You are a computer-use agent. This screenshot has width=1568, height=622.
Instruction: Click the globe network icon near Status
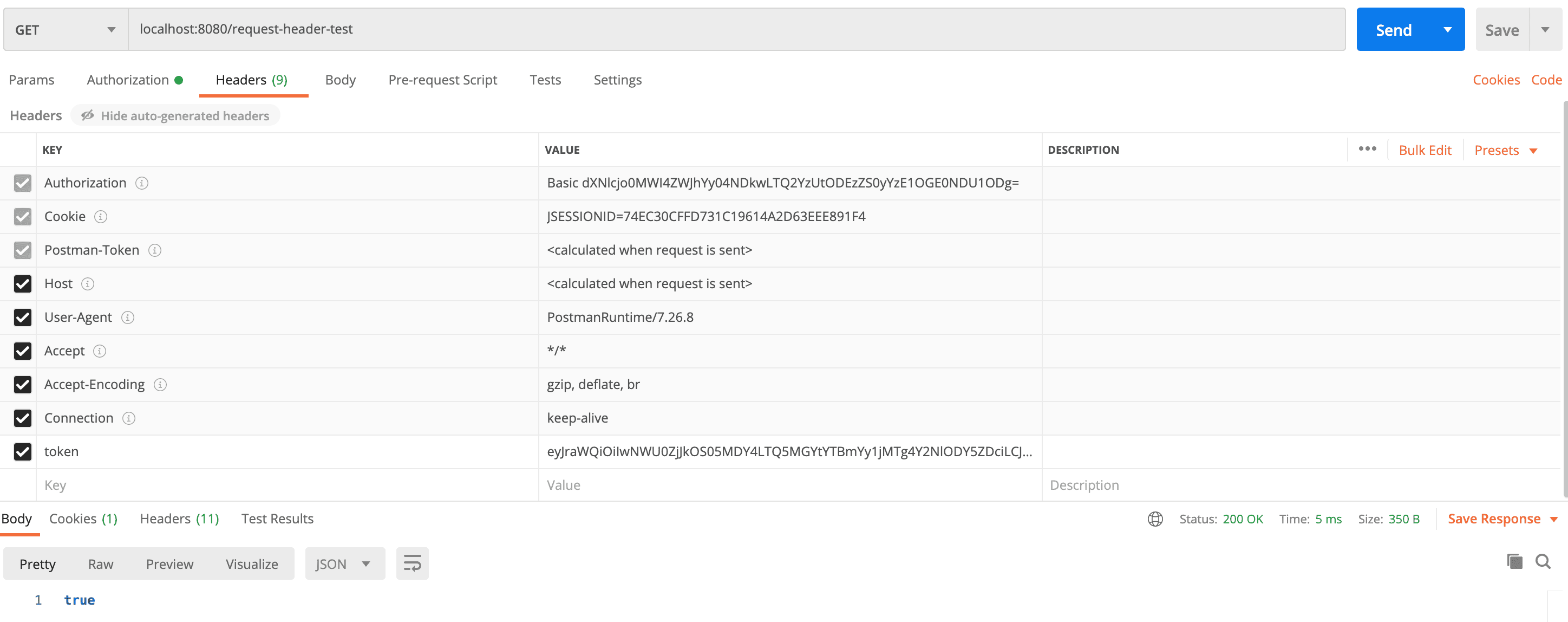[1155, 519]
